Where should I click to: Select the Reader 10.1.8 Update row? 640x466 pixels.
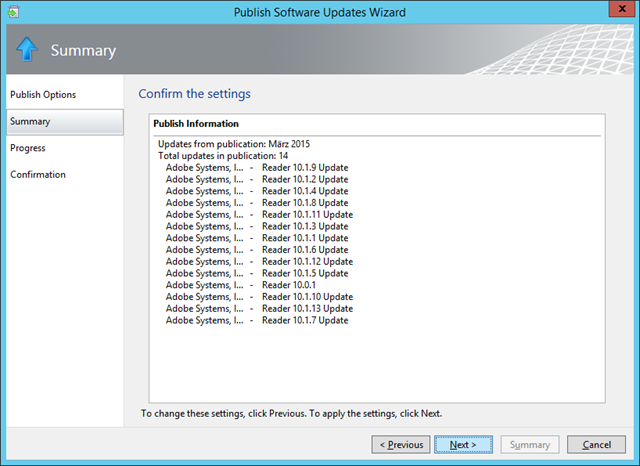click(x=257, y=203)
